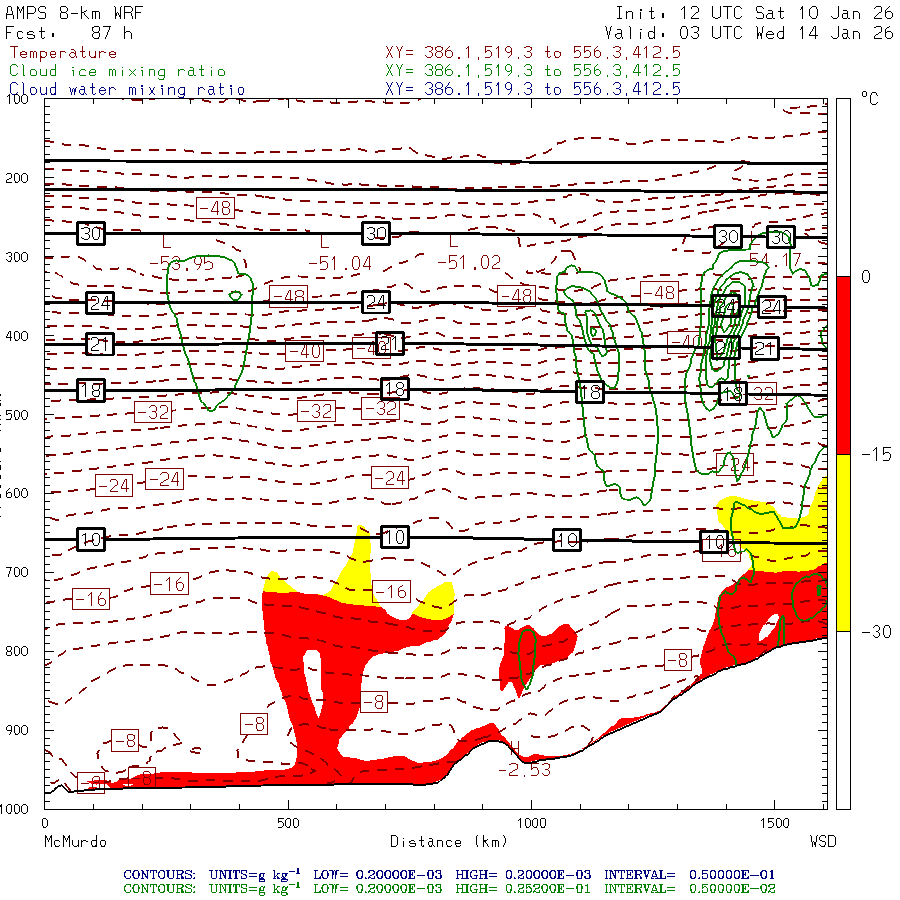900x900 pixels.
Task: Click the '1500' distance axis tick label
Action: pos(775,824)
